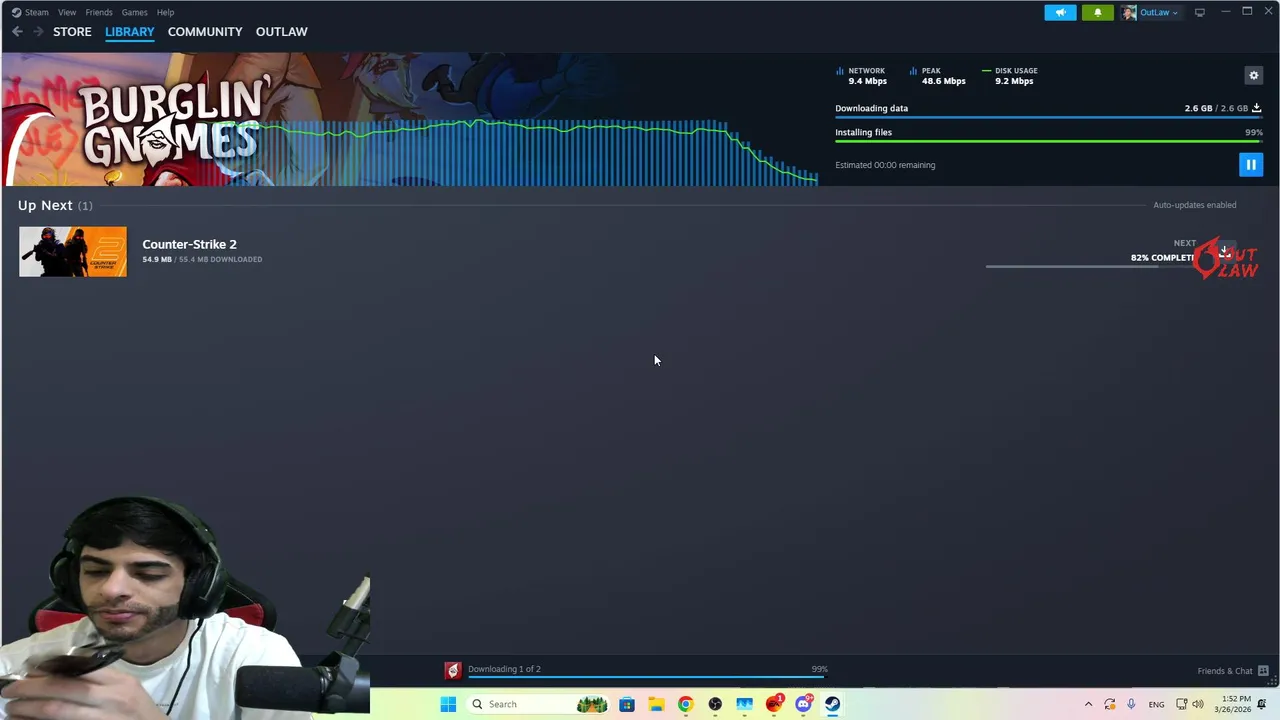The image size is (1280, 720).
Task: Open File Explorer from taskbar
Action: [656, 704]
